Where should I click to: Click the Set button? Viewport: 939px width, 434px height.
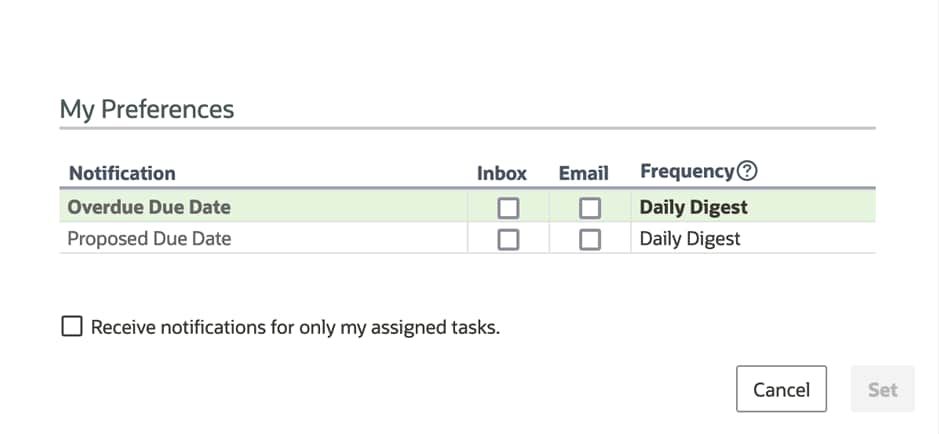click(x=882, y=389)
